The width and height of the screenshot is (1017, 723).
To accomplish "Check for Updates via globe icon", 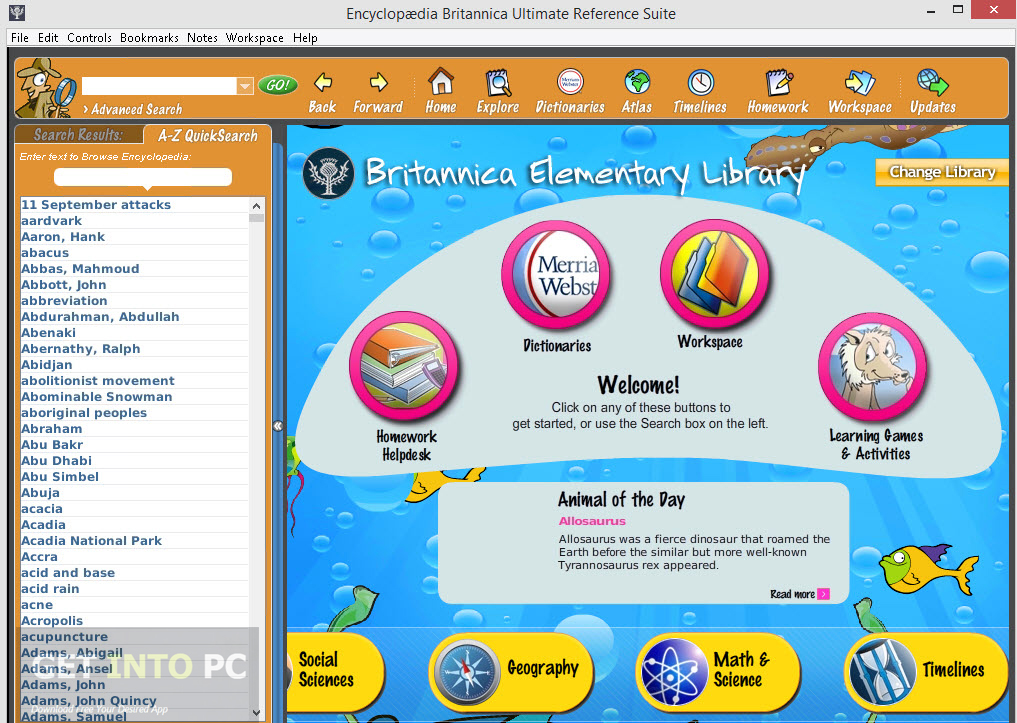I will [x=933, y=83].
